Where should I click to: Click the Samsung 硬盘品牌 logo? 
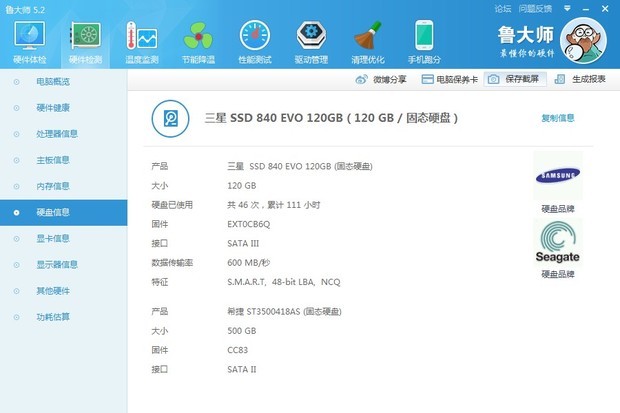(x=558, y=176)
